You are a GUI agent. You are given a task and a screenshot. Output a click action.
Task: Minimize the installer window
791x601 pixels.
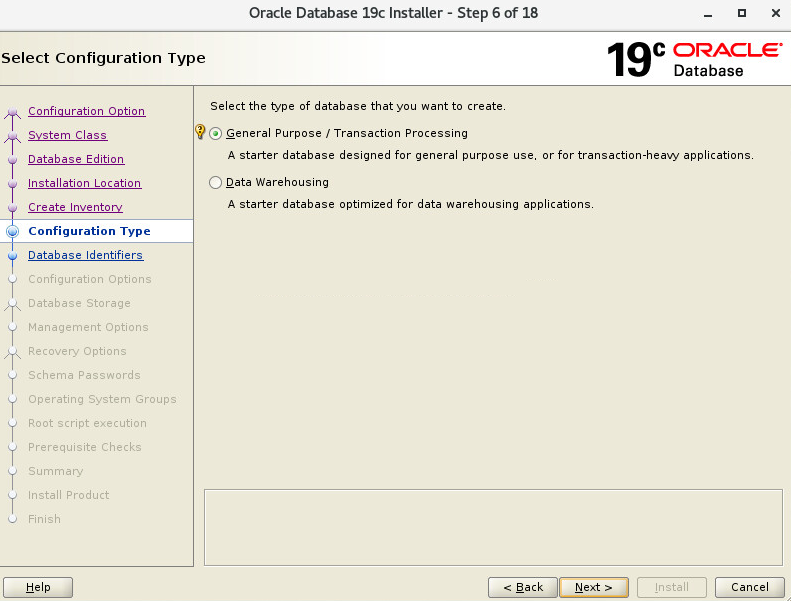(x=708, y=14)
